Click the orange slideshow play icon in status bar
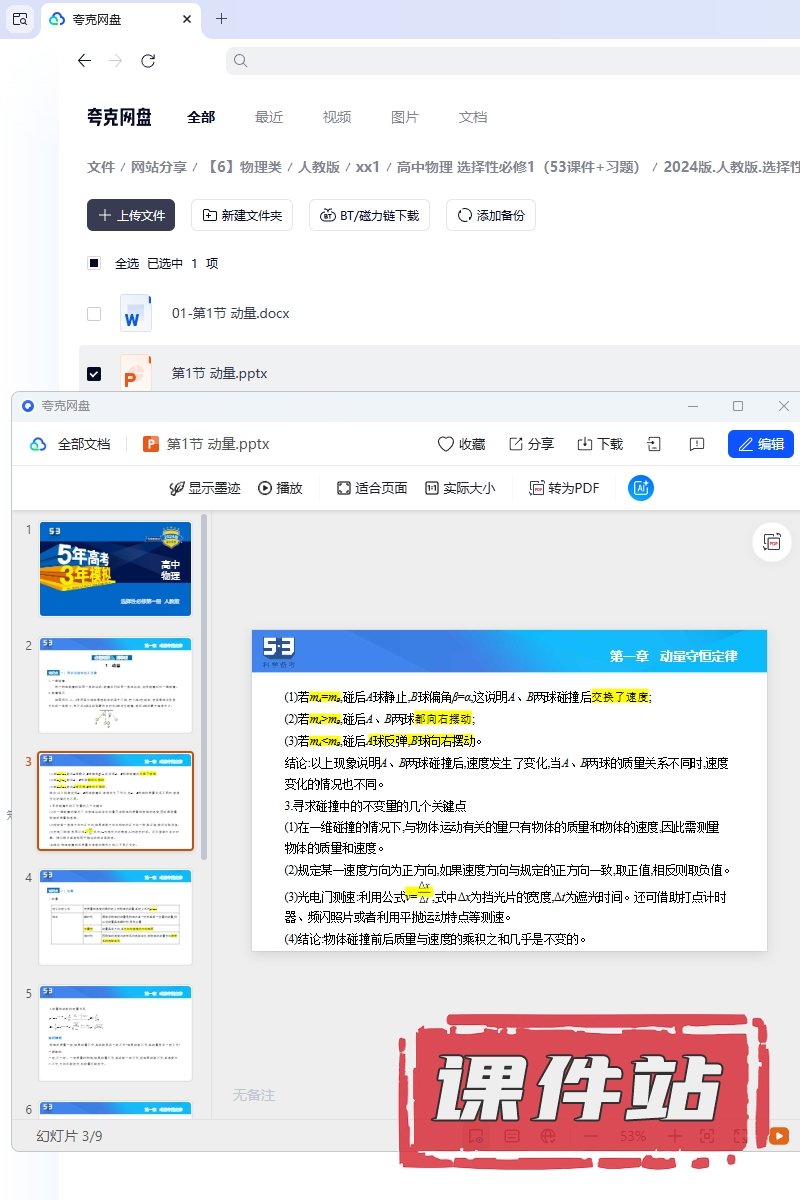The height and width of the screenshot is (1200, 800). pos(779,1136)
